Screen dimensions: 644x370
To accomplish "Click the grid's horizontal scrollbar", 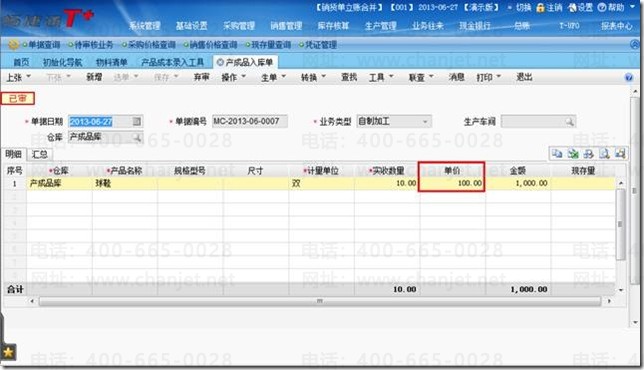I will point(320,301).
